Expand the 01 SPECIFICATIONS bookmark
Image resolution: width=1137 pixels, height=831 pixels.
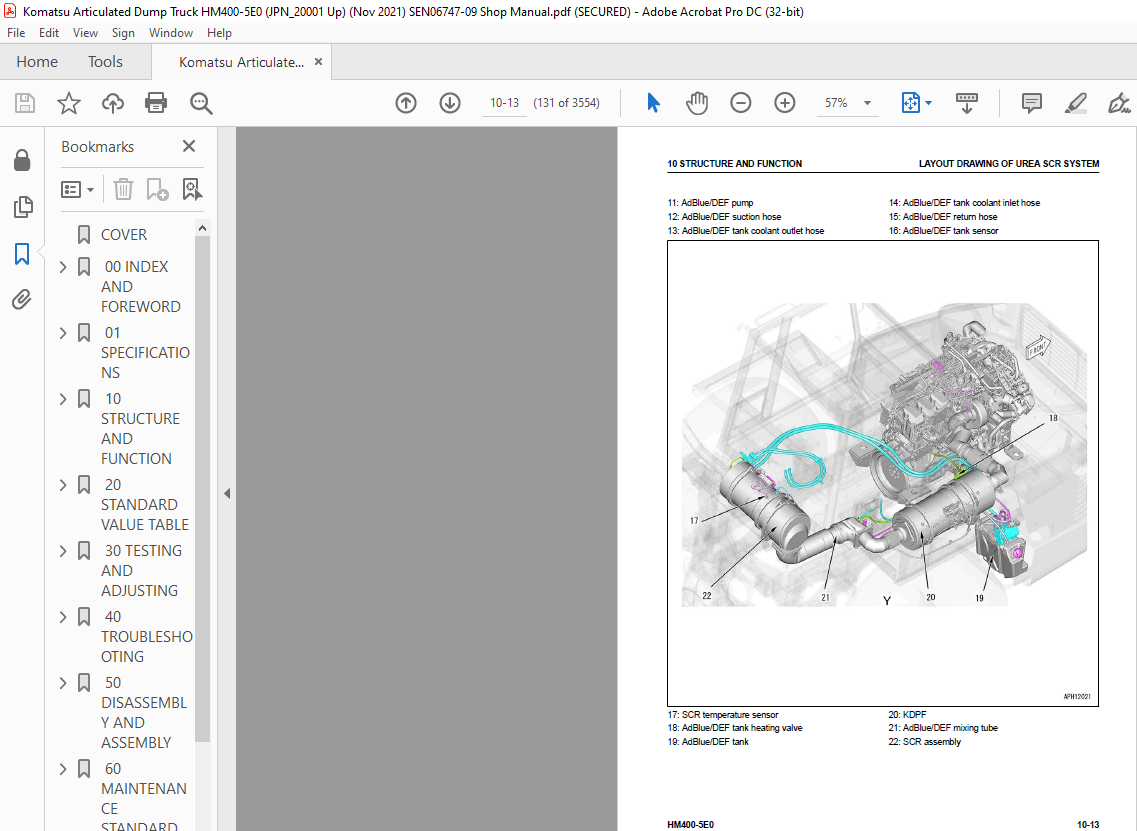[x=63, y=333]
